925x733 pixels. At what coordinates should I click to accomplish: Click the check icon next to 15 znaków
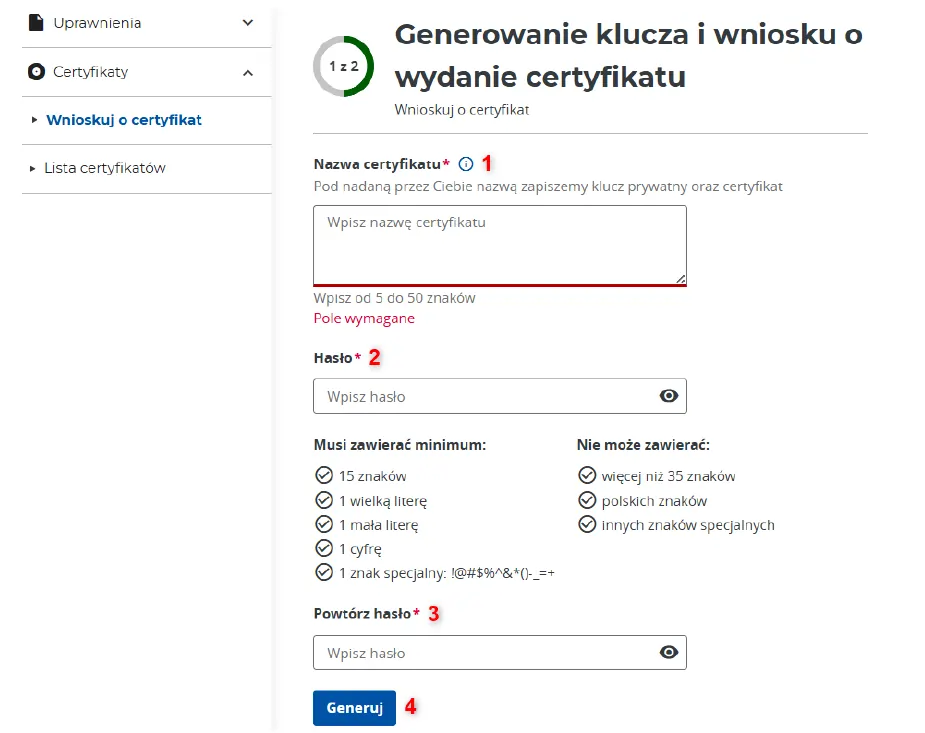[324, 476]
